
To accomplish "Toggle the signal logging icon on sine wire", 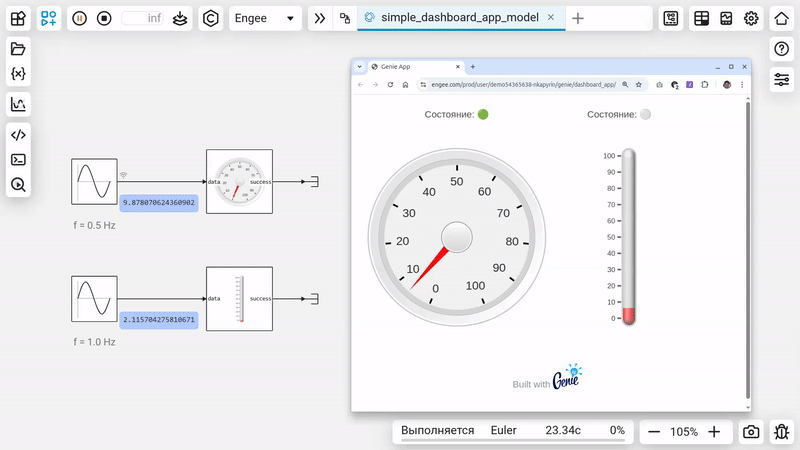I will tap(124, 175).
